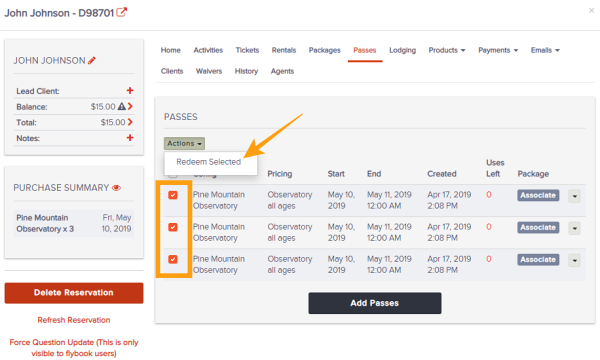
Task: Expand Total details chevron
Action: 130,122
